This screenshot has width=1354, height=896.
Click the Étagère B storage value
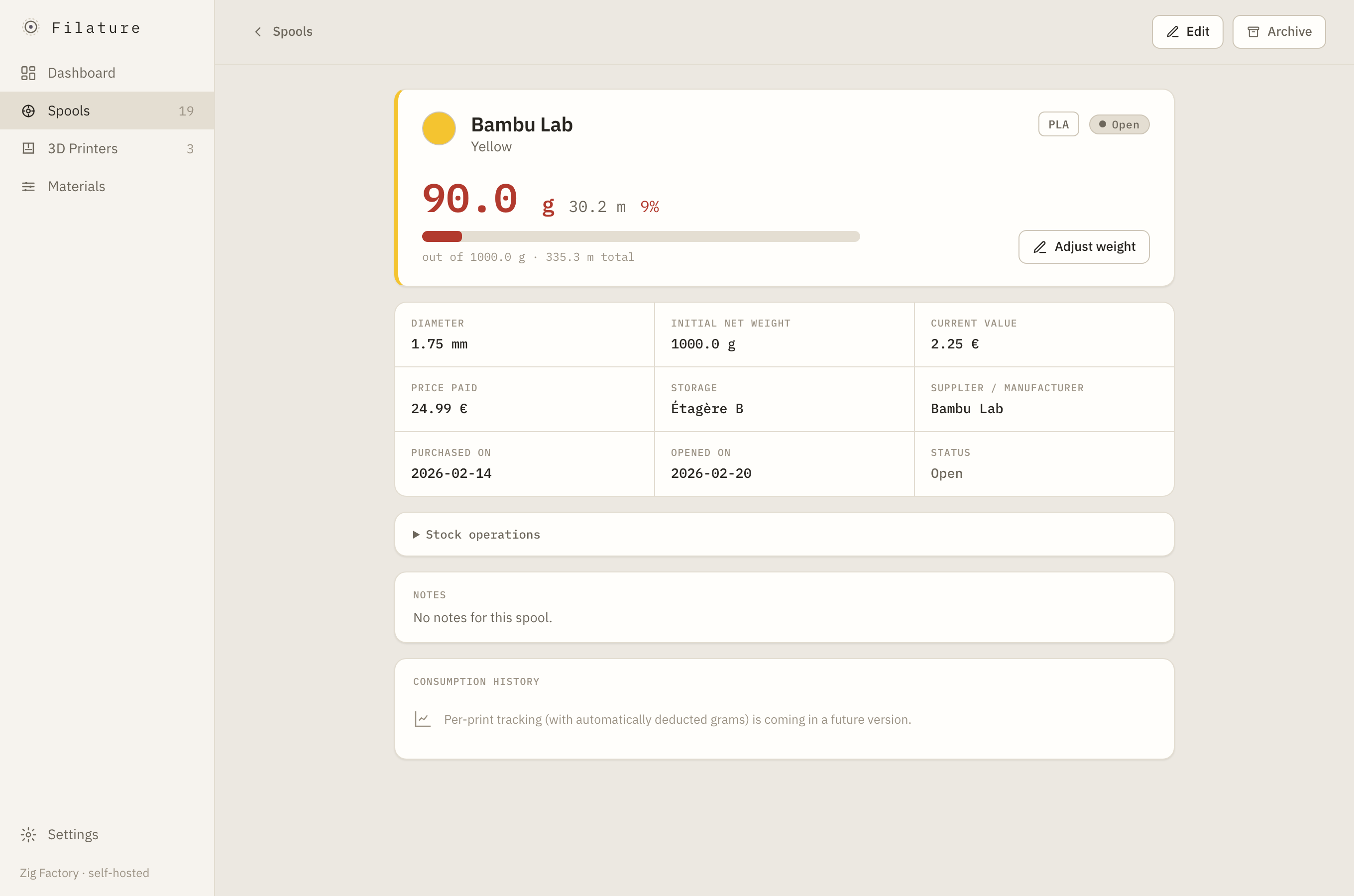tap(707, 408)
